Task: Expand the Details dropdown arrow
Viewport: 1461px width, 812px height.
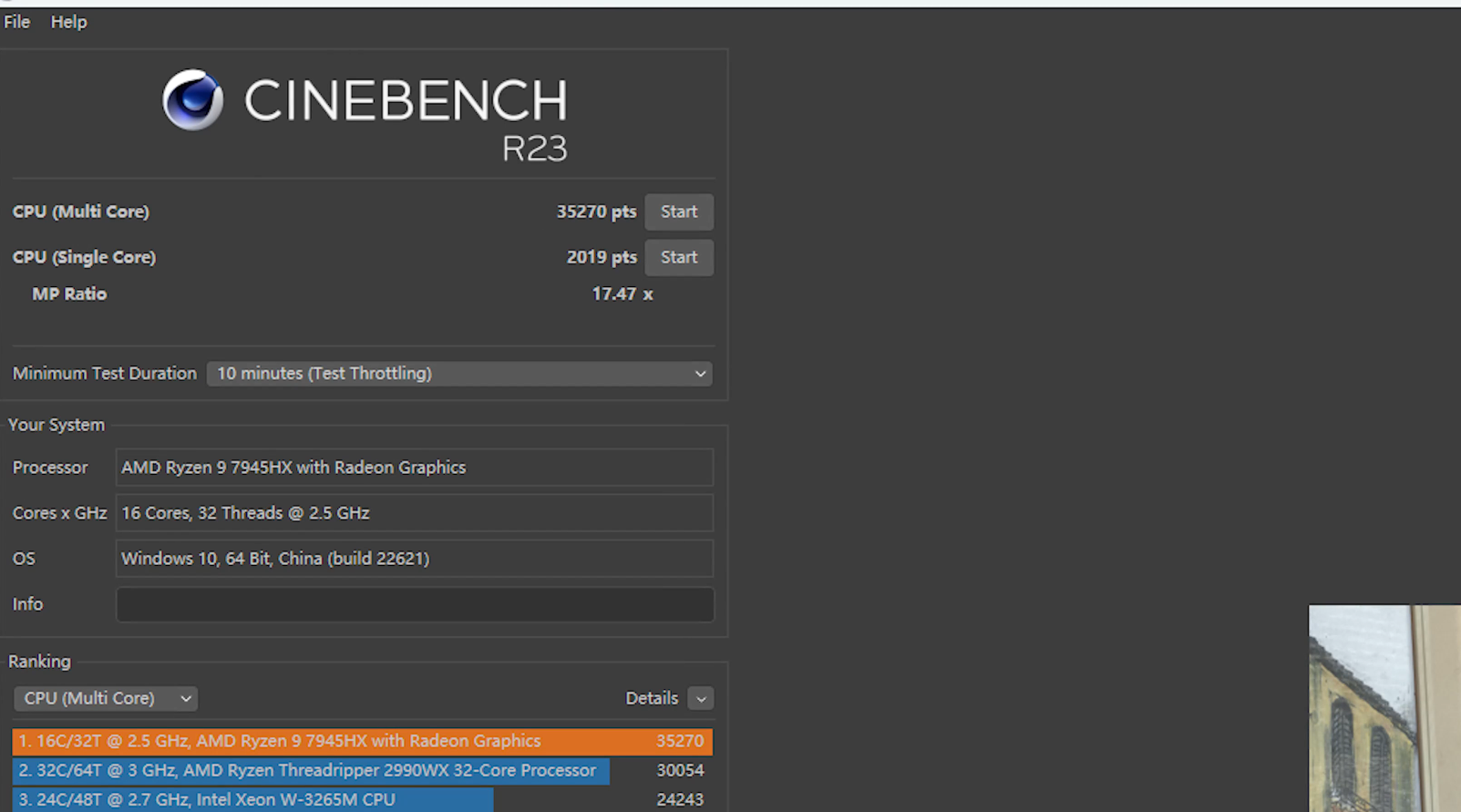Action: coord(701,699)
